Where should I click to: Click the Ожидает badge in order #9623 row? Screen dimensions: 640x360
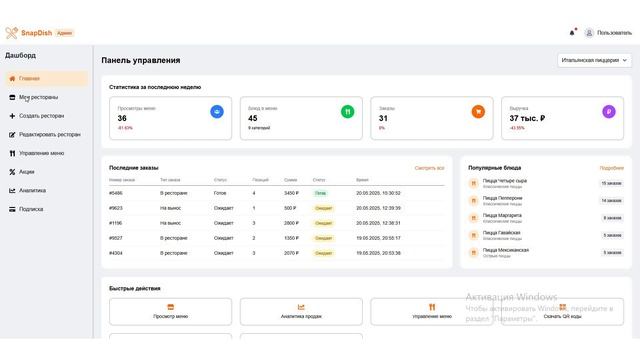323,208
